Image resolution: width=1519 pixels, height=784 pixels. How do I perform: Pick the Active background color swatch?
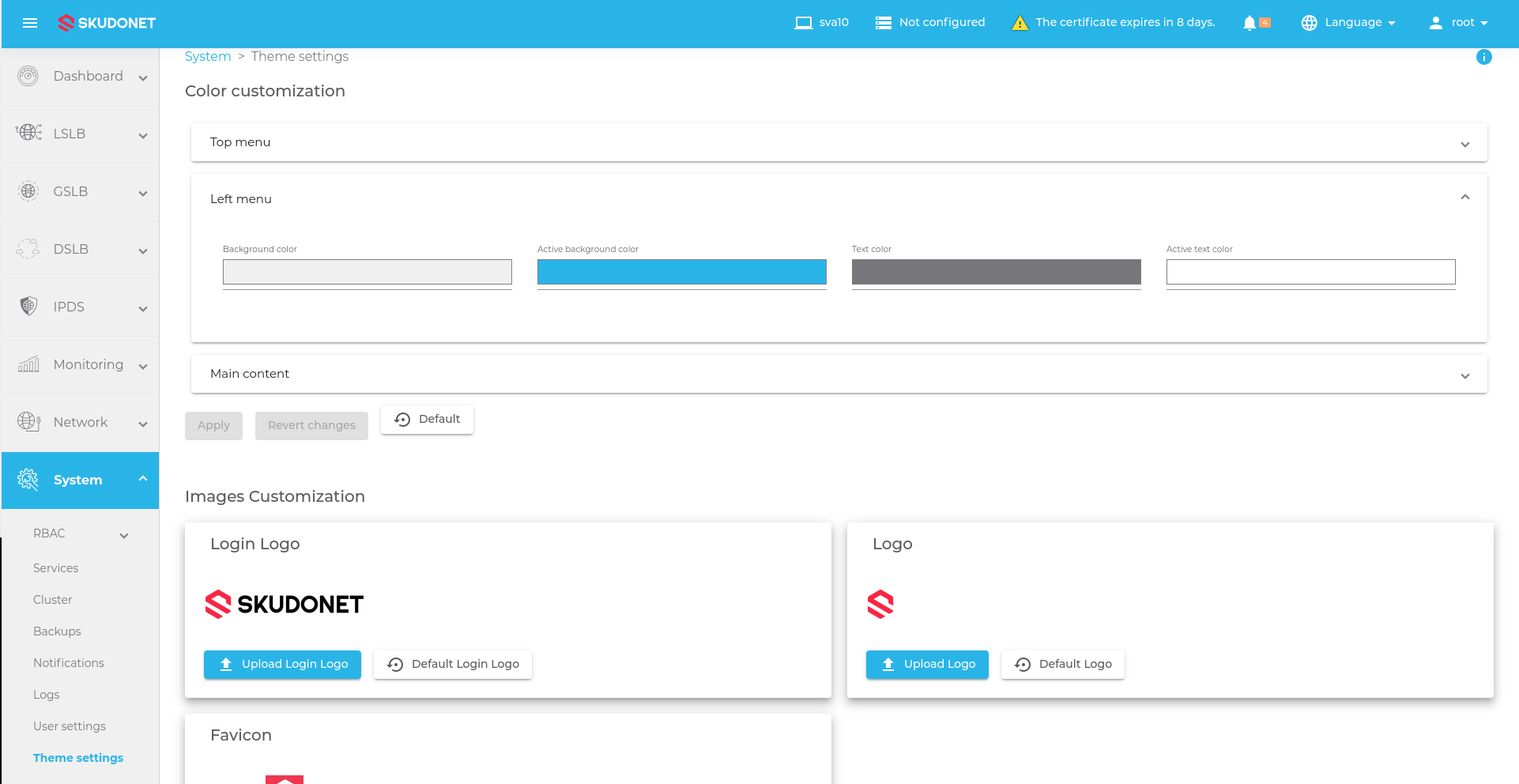click(682, 272)
